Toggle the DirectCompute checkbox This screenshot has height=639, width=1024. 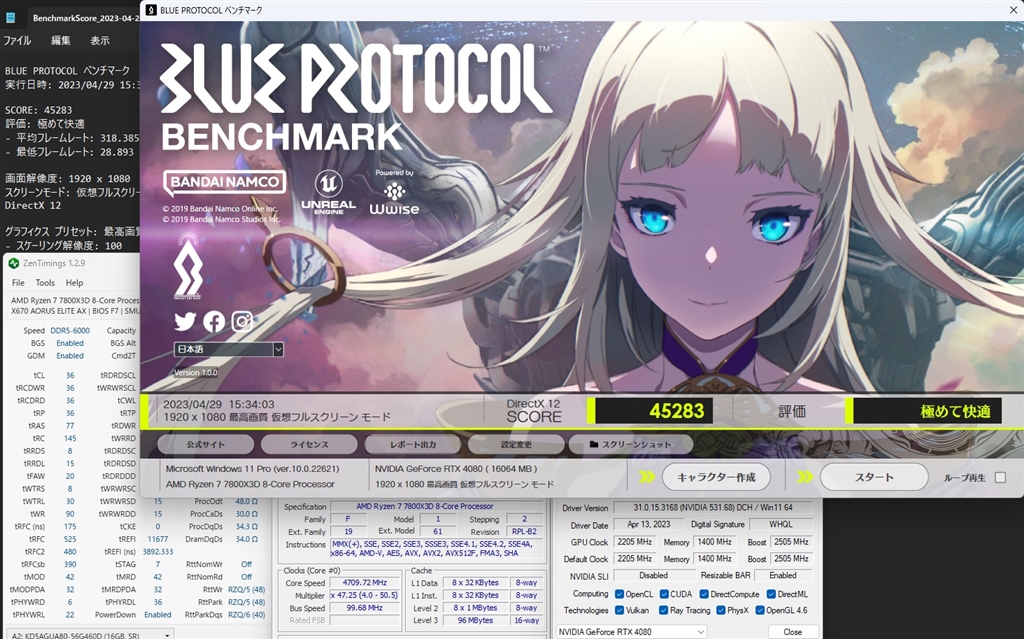click(704, 594)
